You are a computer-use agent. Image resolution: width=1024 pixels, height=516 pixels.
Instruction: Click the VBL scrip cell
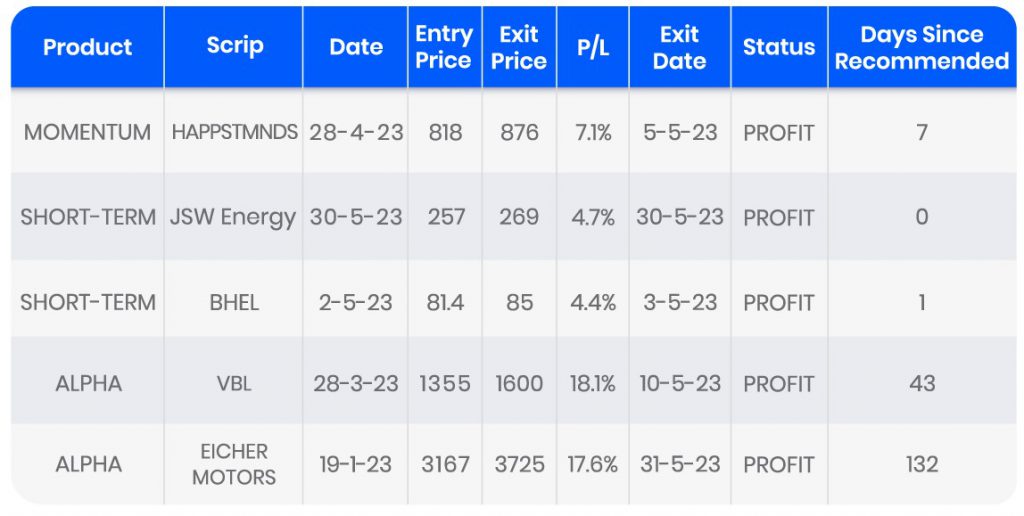pos(235,384)
